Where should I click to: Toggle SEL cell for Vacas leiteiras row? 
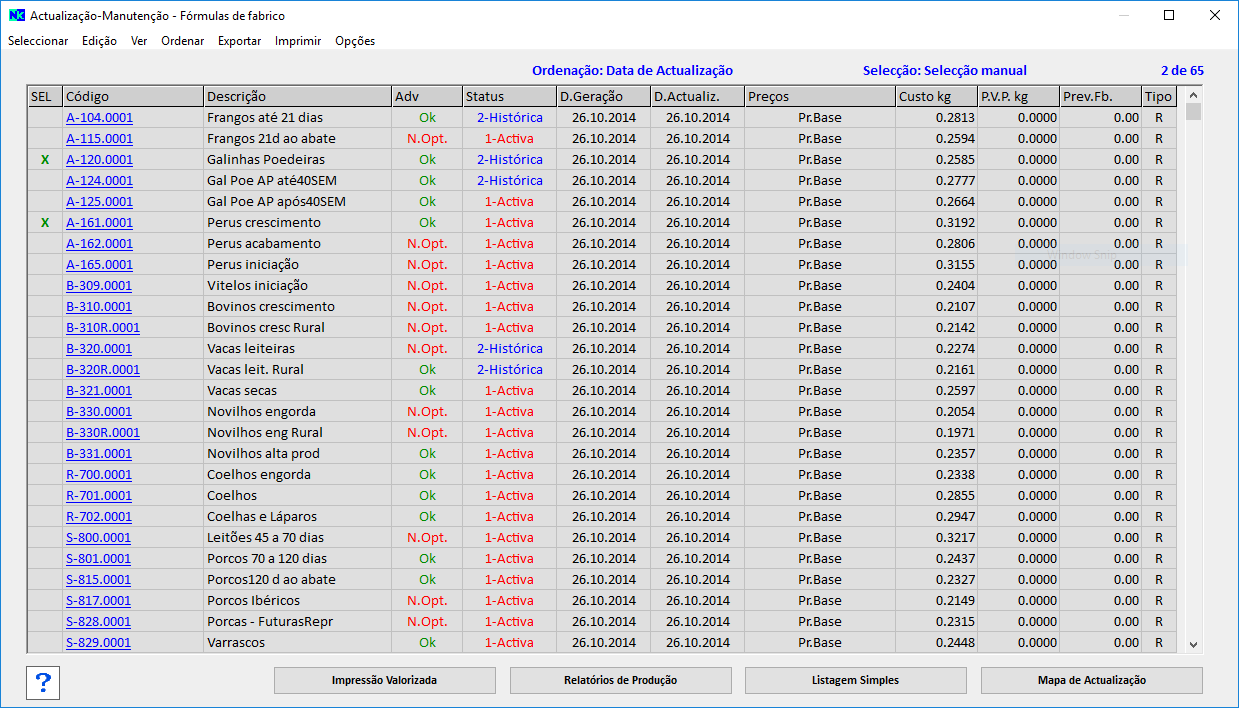(x=44, y=349)
